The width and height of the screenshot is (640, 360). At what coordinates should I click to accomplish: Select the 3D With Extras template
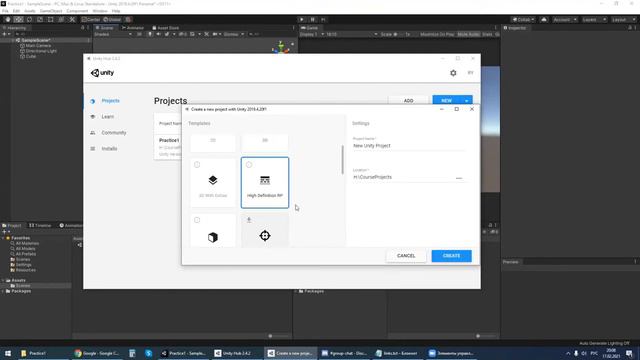coord(213,183)
